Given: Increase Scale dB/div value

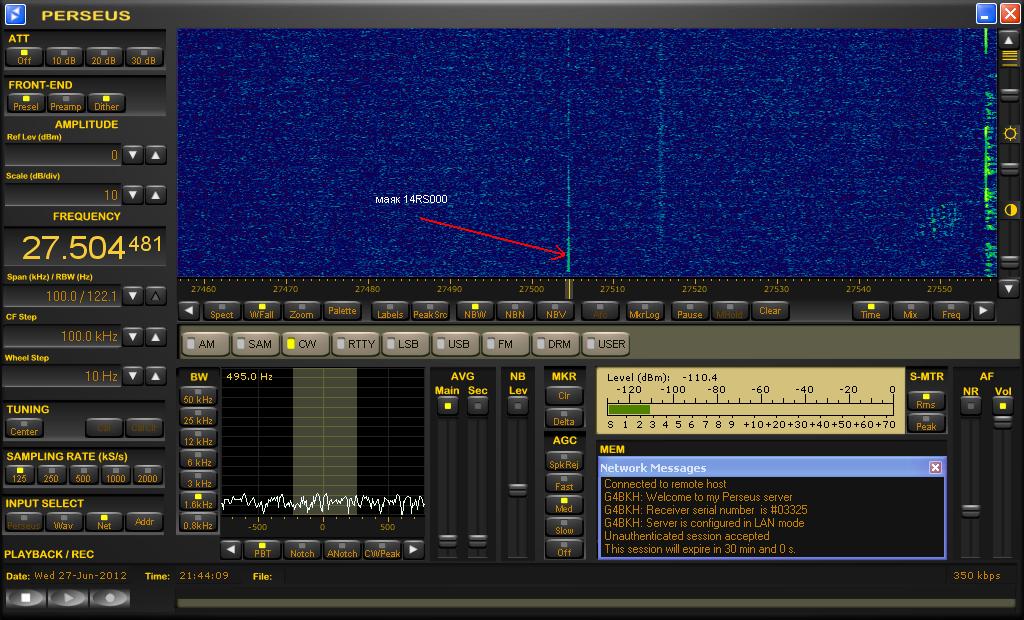Looking at the screenshot, I should coord(155,195).
